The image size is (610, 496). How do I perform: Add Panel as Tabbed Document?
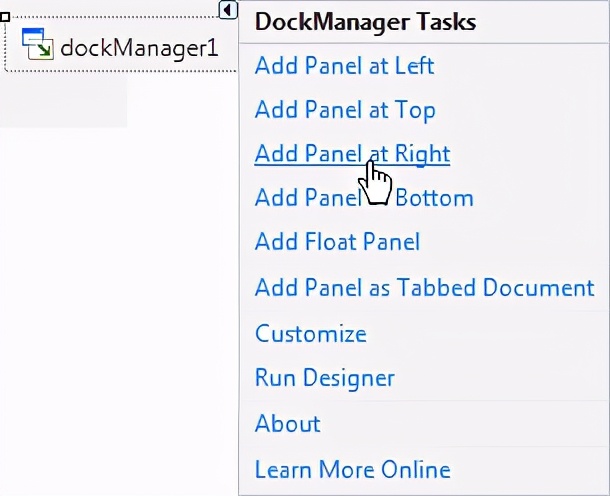(424, 288)
